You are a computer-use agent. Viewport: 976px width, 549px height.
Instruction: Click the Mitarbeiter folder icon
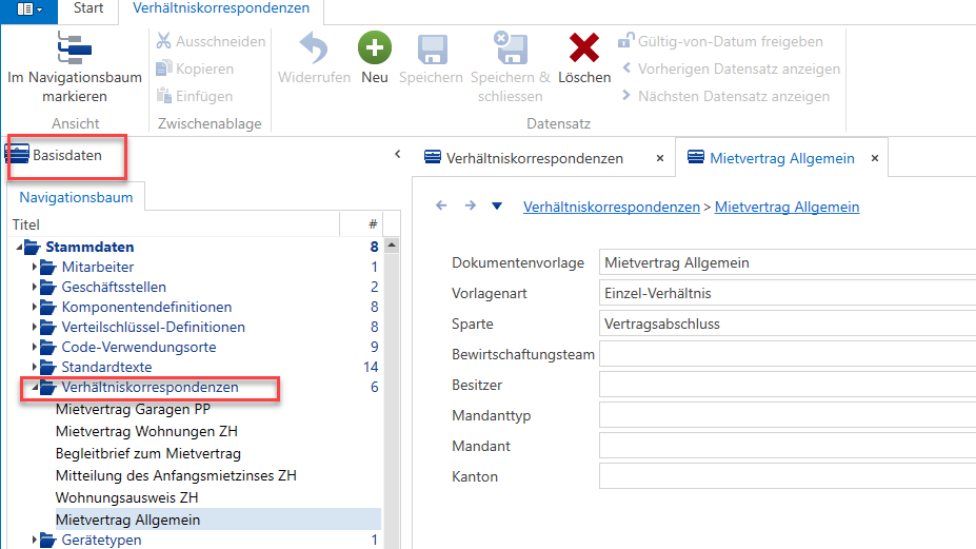[48, 267]
